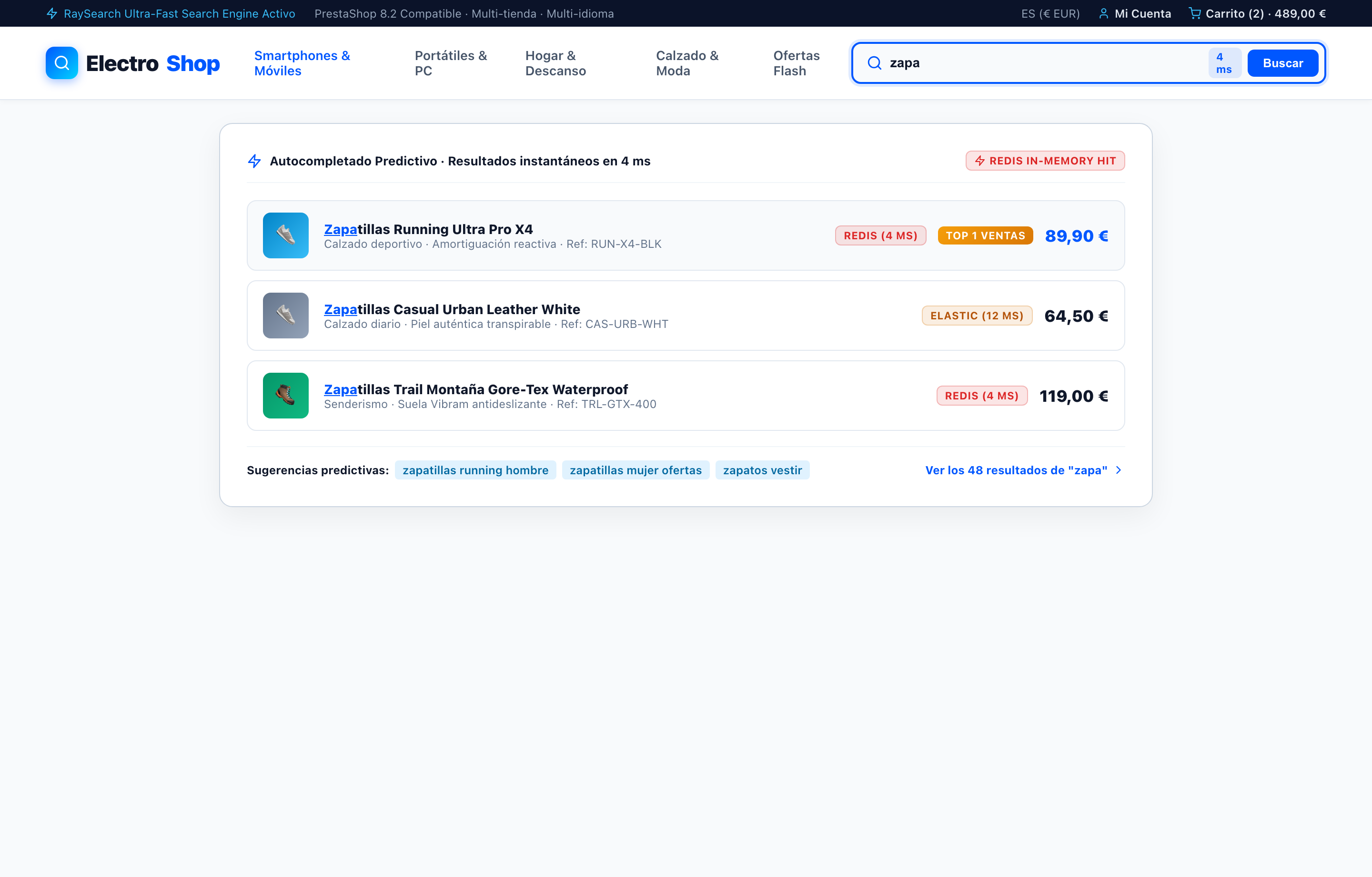This screenshot has width=1372, height=877.
Task: Click the 64,50 € price
Action: tap(1076, 316)
